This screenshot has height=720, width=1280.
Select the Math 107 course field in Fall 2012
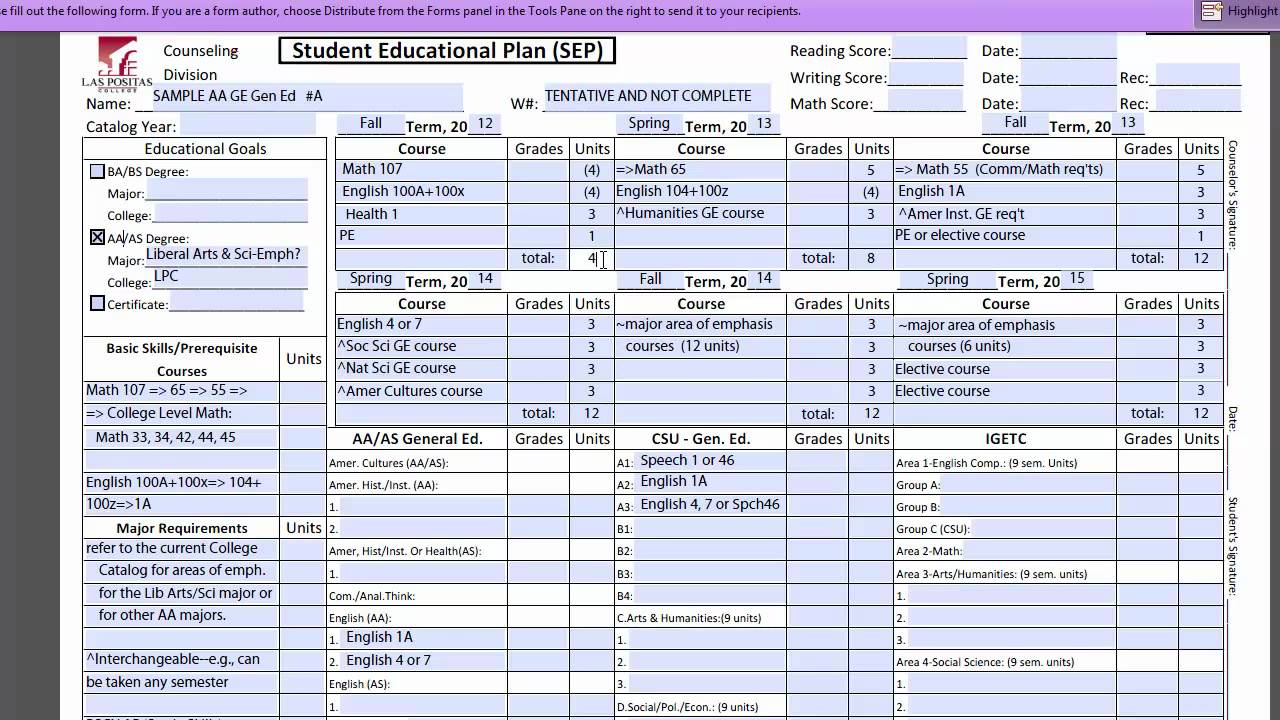tap(421, 169)
